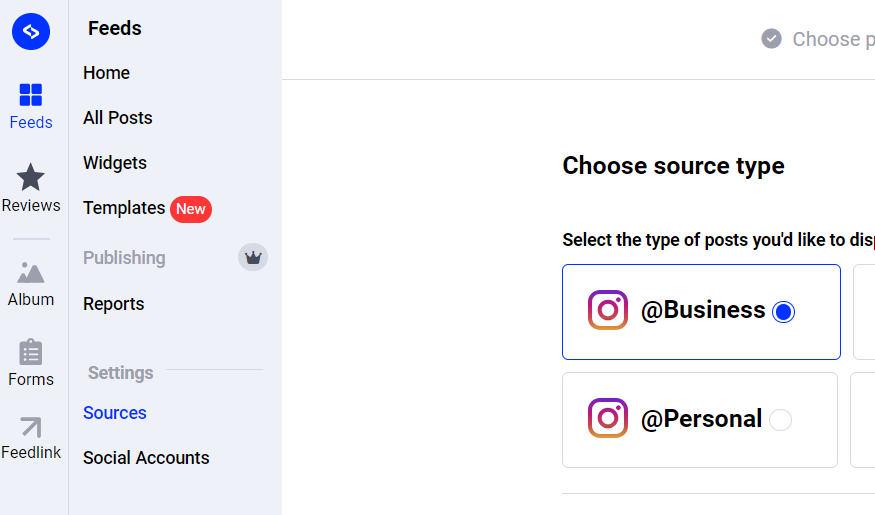Select the @Business radio button
The image size is (875, 515).
point(784,312)
